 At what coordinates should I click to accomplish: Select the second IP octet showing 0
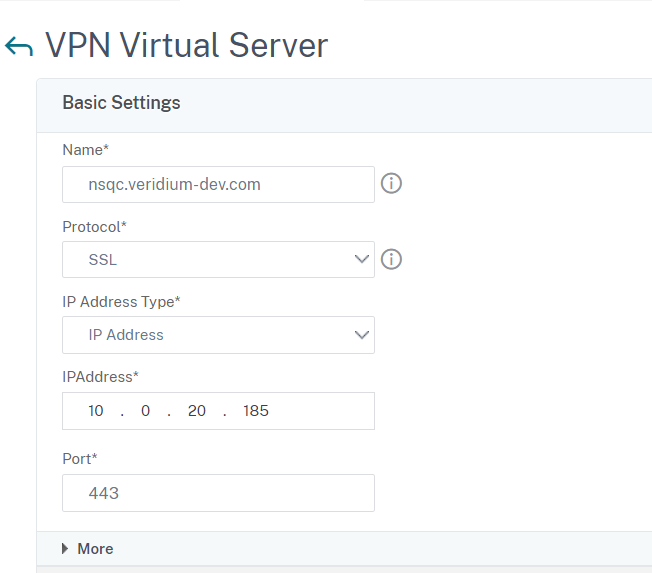point(146,411)
